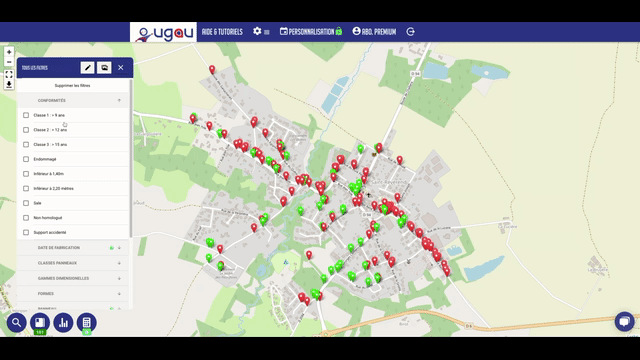Image resolution: width=640 pixels, height=360 pixels.
Task: Open the statistics bar chart tool
Action: (x=63, y=322)
